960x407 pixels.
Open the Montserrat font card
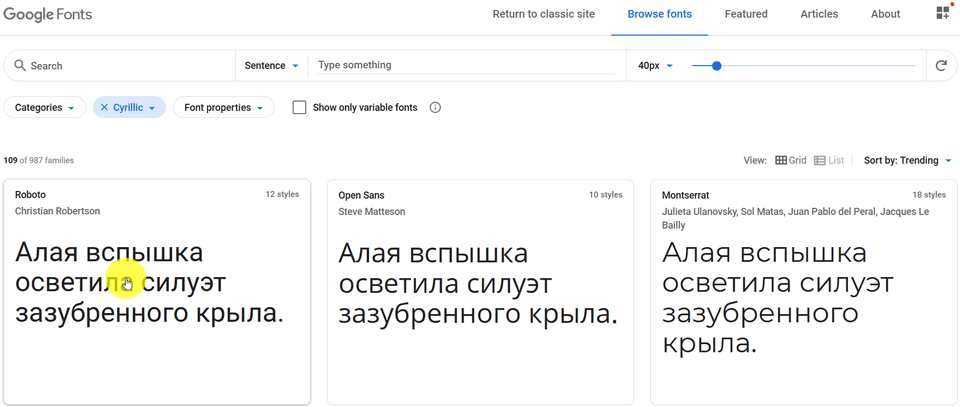click(803, 291)
